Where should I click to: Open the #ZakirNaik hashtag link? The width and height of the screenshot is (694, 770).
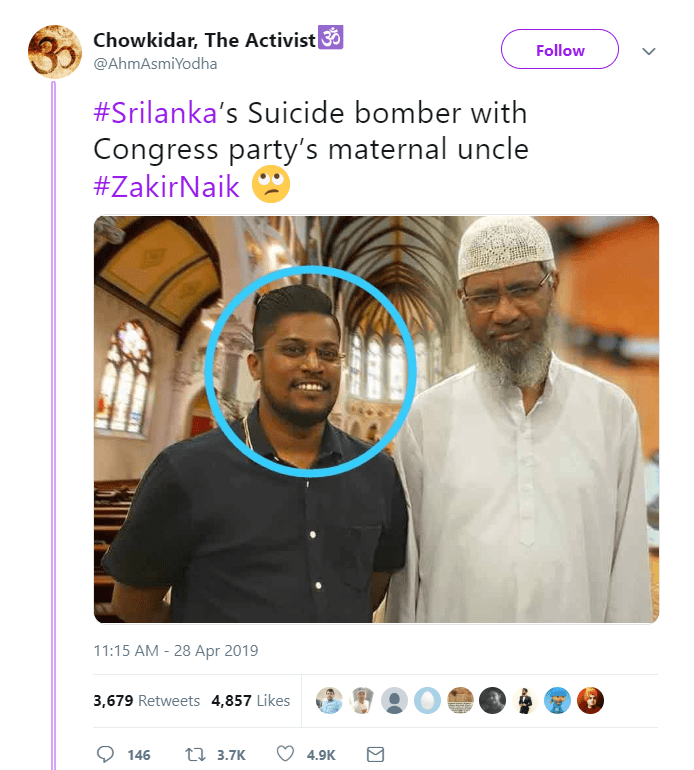(167, 187)
